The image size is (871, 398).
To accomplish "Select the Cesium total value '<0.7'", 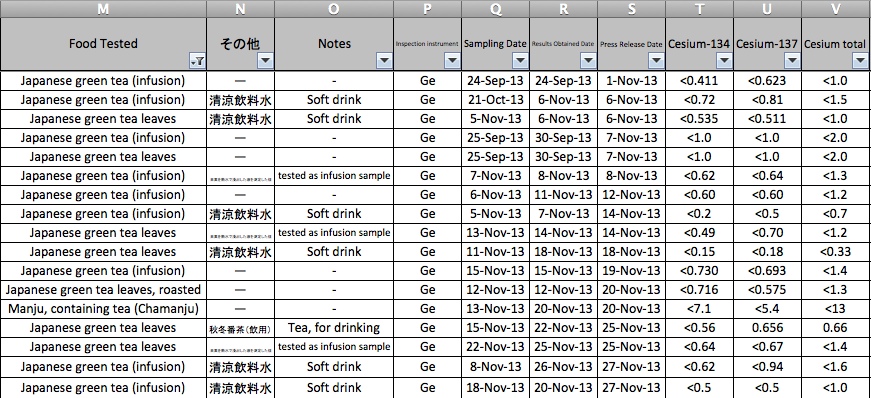I will click(x=836, y=213).
